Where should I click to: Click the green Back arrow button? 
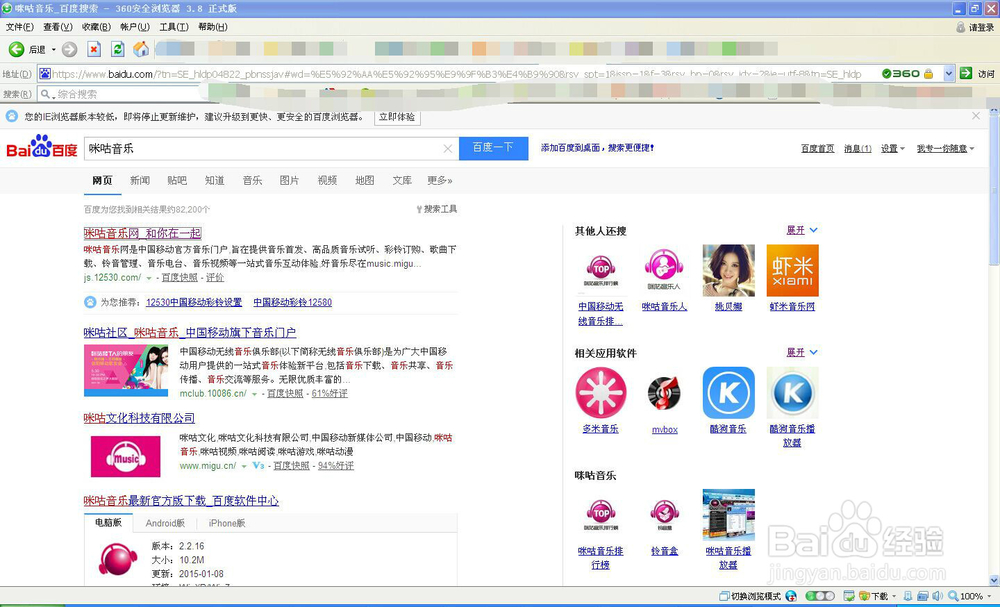(x=17, y=49)
